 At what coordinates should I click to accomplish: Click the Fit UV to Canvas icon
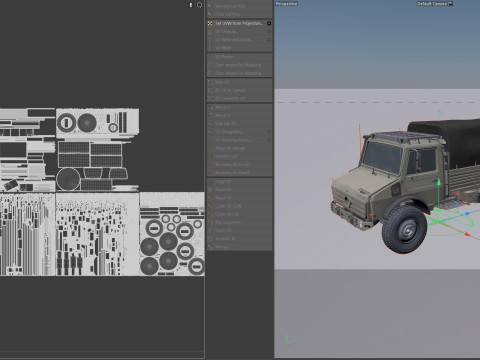210,90
